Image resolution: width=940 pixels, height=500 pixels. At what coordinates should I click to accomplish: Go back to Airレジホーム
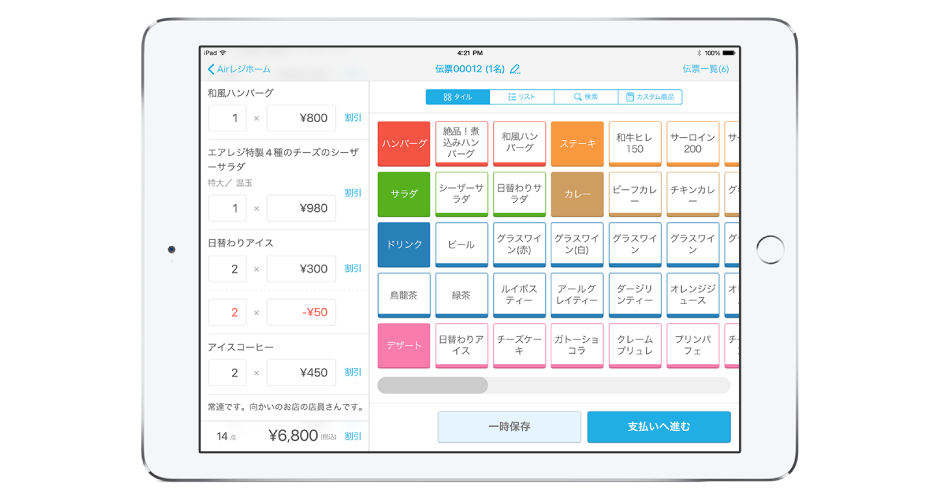(239, 69)
